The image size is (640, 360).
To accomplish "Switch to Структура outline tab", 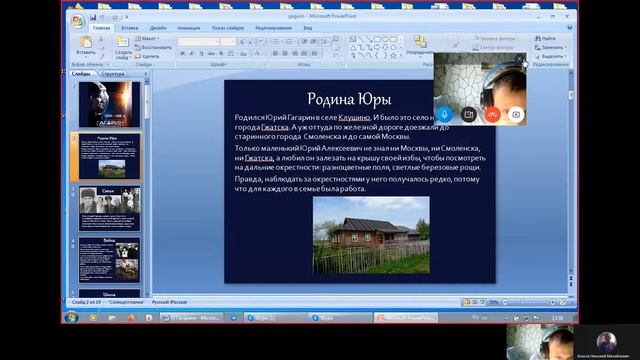I will 113,74.
